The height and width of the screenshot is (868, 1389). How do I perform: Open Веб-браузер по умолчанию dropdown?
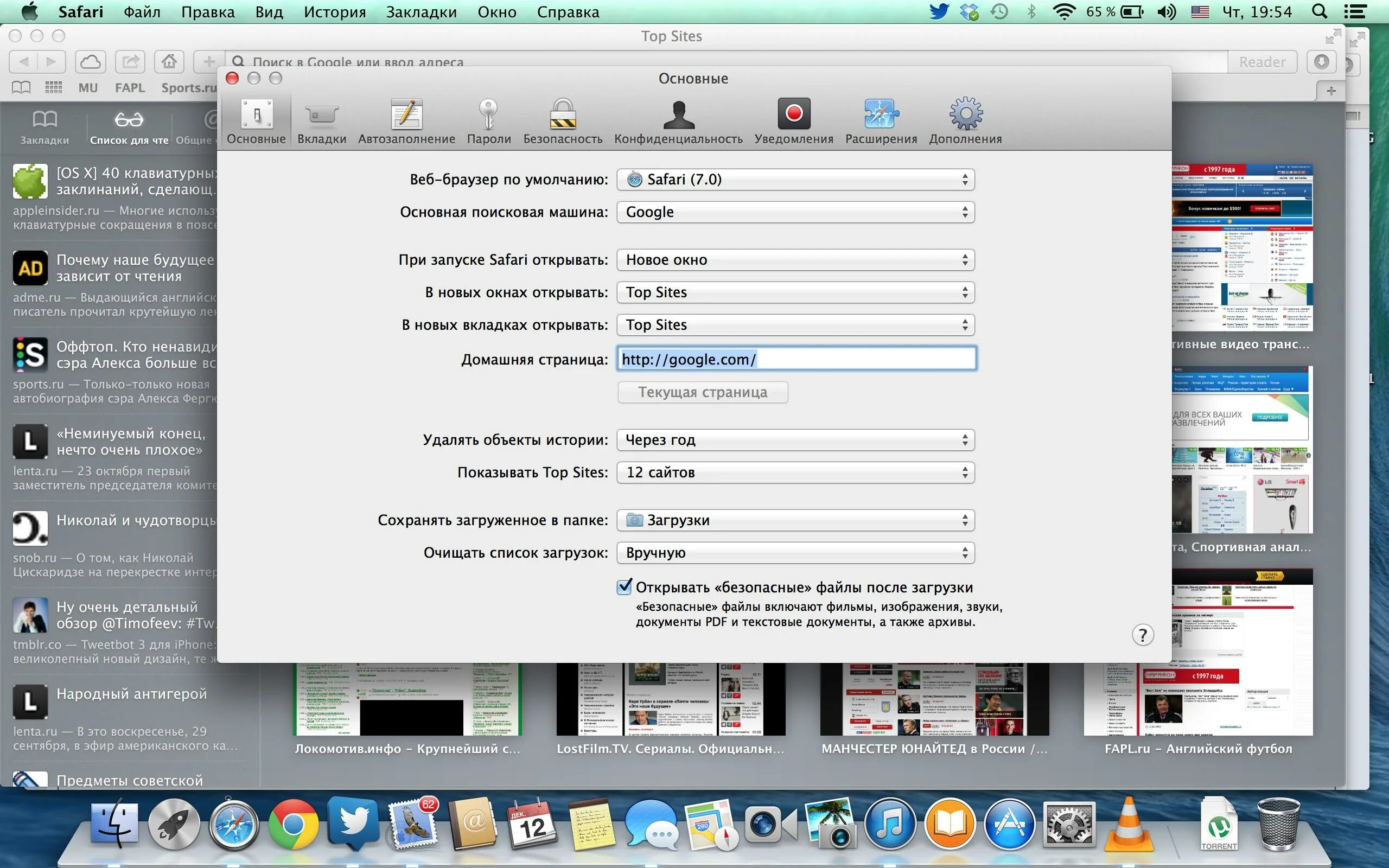pos(795,180)
